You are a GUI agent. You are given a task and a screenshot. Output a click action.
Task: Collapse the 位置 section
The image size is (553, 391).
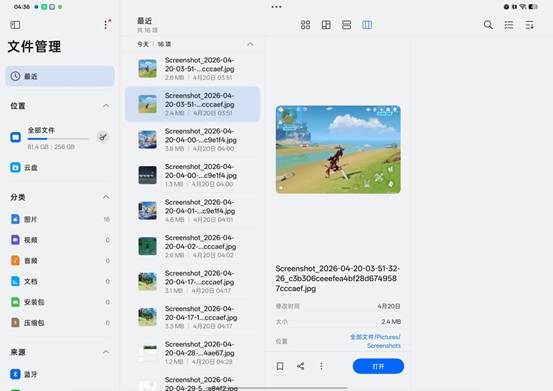pos(106,106)
